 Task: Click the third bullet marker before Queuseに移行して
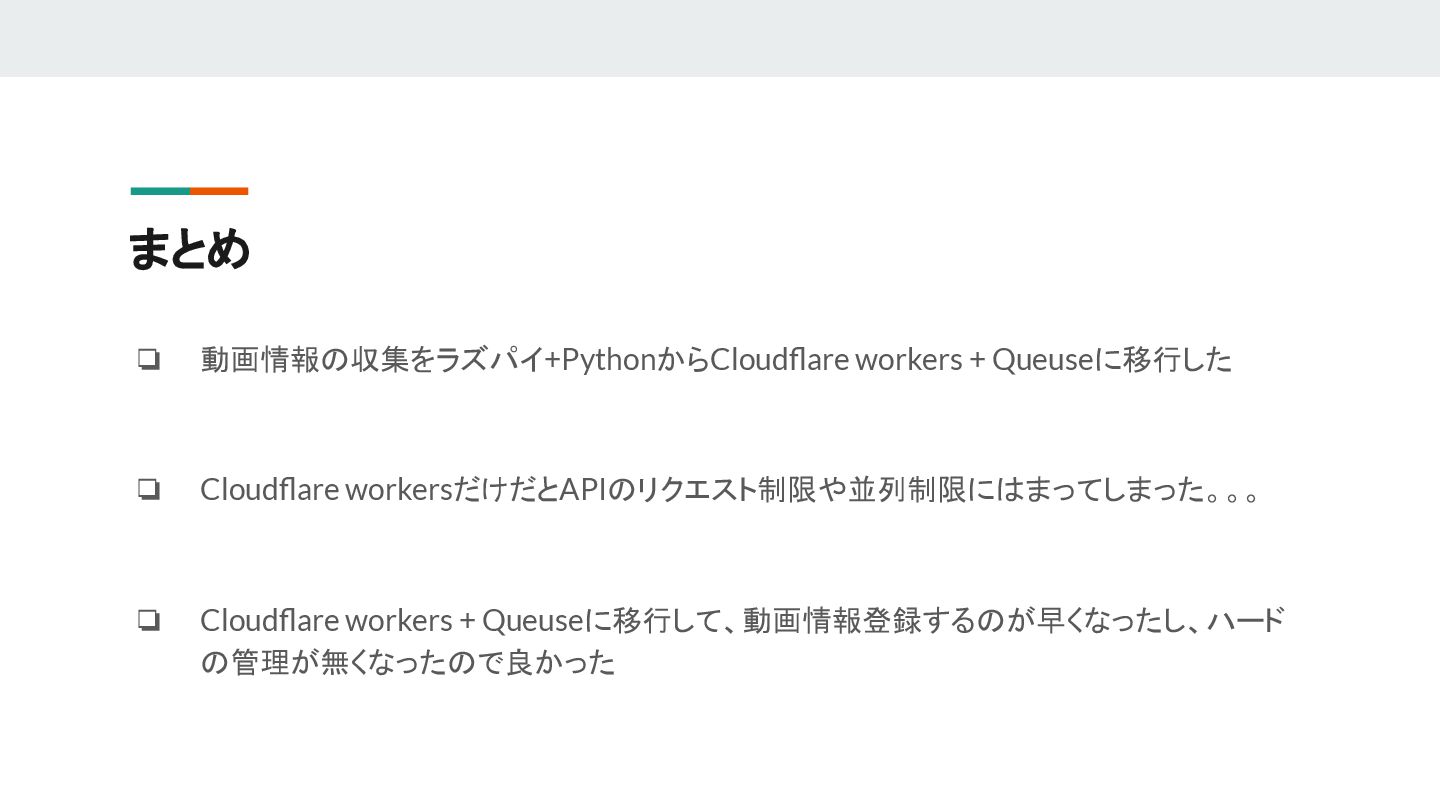(149, 621)
